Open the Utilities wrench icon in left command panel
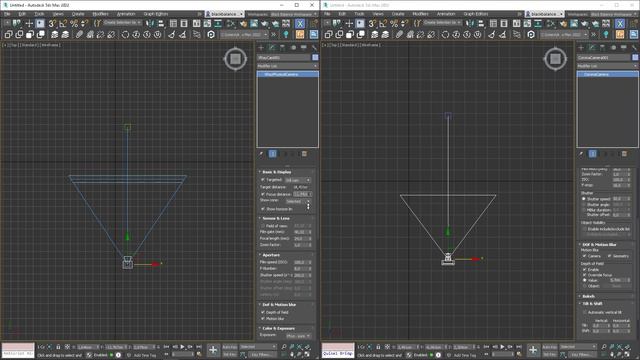 (314, 48)
